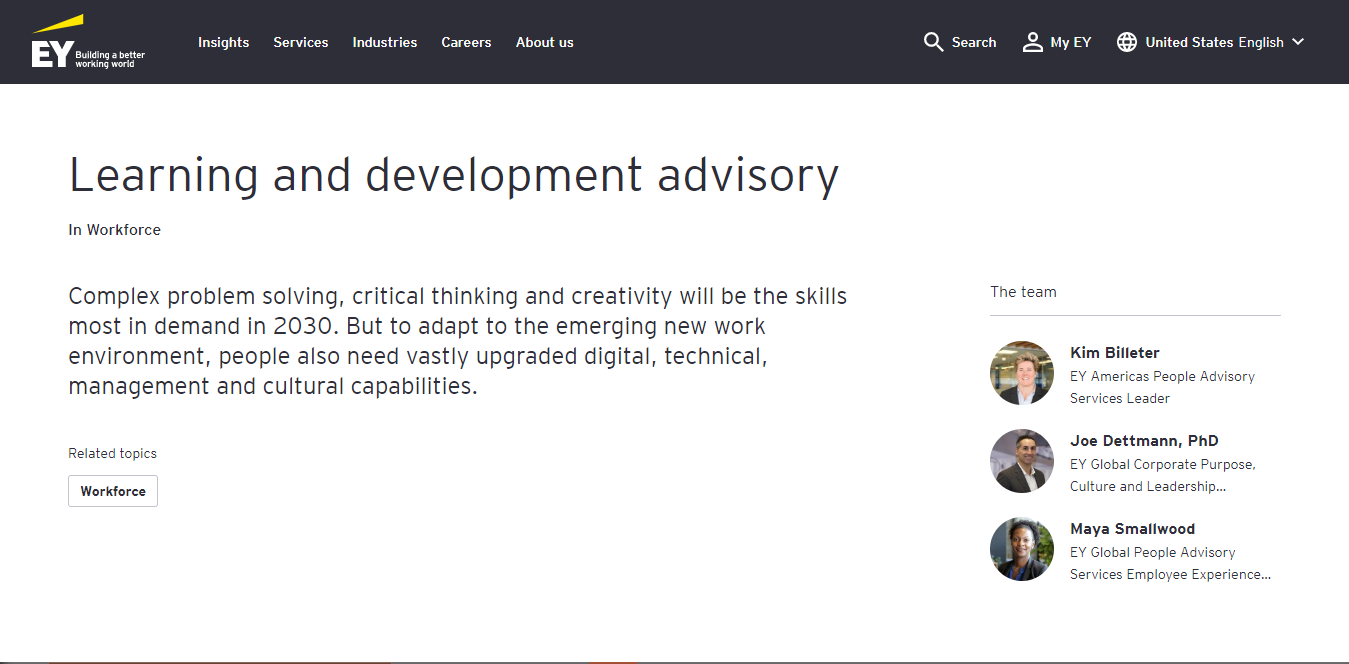
Task: Click the globe language icon
Action: 1127,42
